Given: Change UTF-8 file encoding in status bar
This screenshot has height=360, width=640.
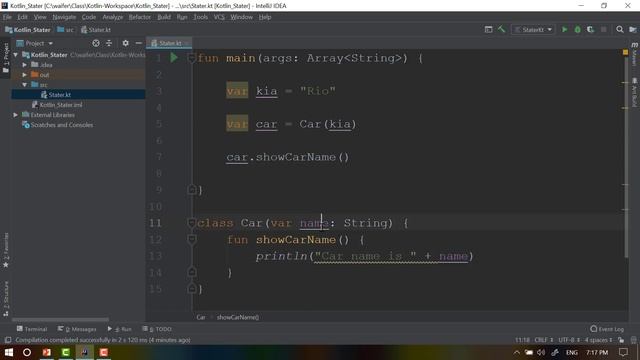Looking at the screenshot, I should tap(569, 340).
